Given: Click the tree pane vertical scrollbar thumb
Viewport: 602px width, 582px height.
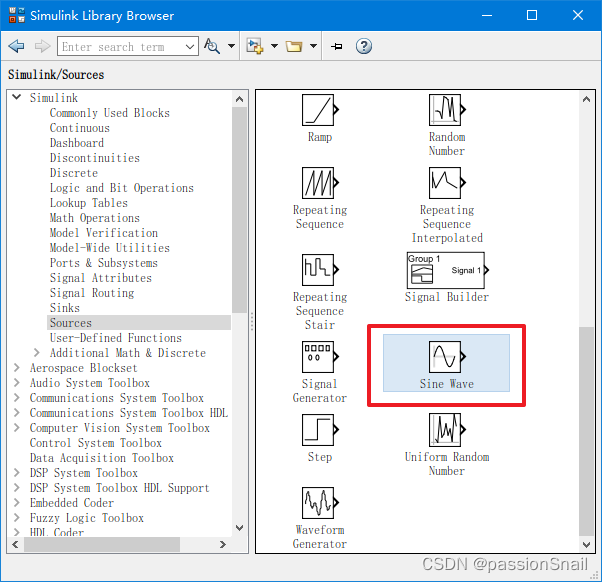Looking at the screenshot, I should pyautogui.click(x=239, y=210).
